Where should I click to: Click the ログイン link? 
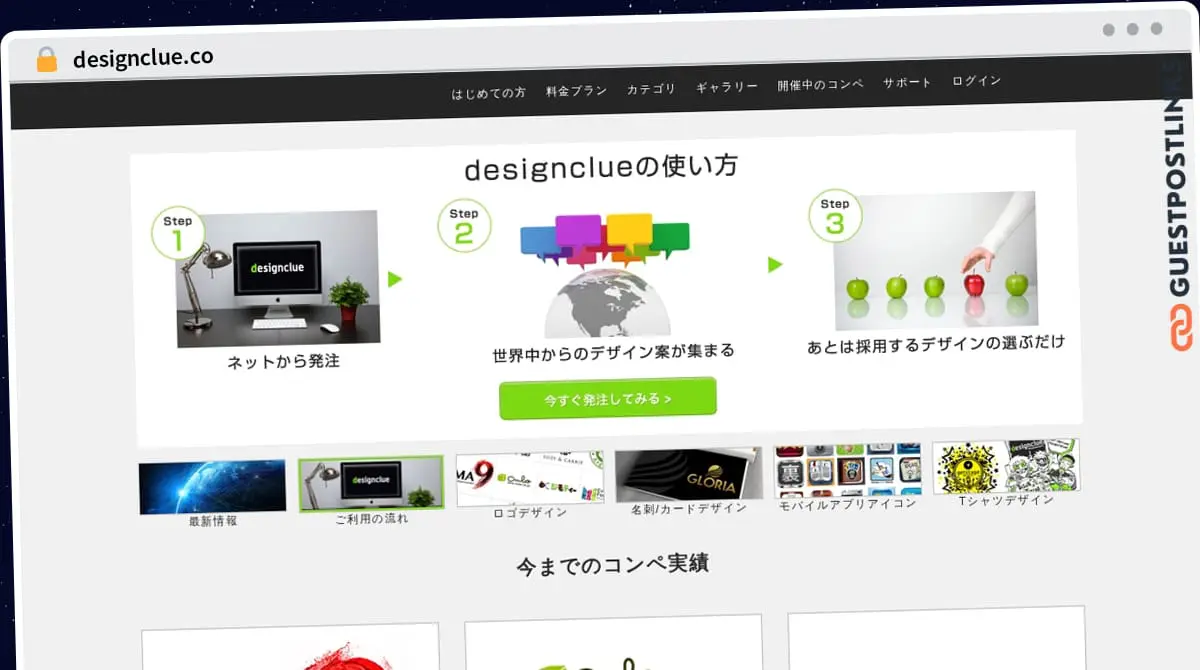coord(975,81)
